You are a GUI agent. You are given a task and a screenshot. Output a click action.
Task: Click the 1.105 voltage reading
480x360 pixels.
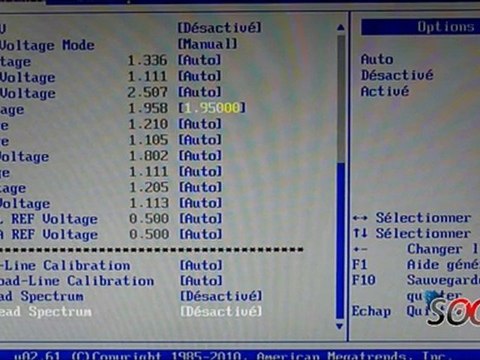148,140
